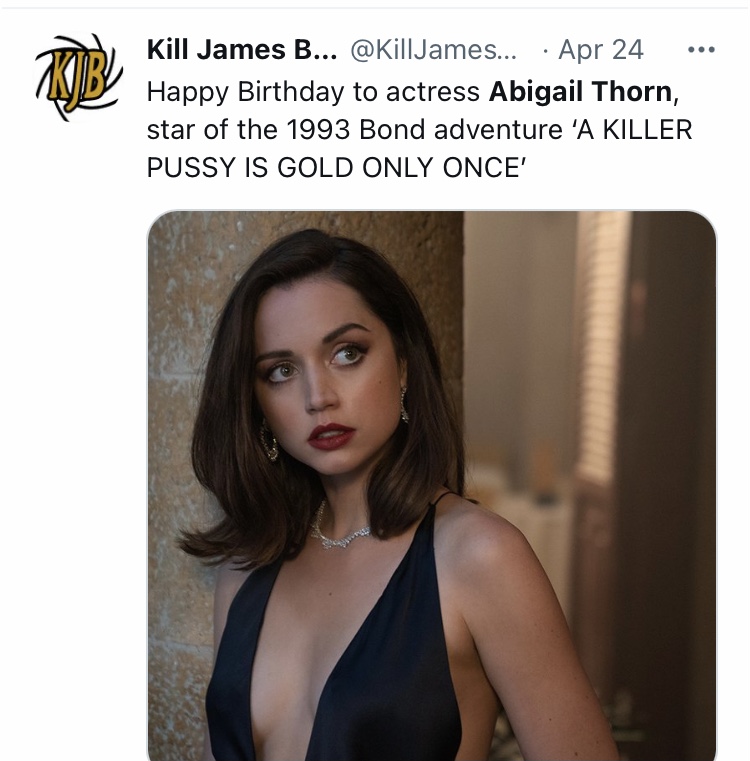Open the attached photo in the tweet
Viewport: 750px width, 761px height.
pyautogui.click(x=432, y=485)
